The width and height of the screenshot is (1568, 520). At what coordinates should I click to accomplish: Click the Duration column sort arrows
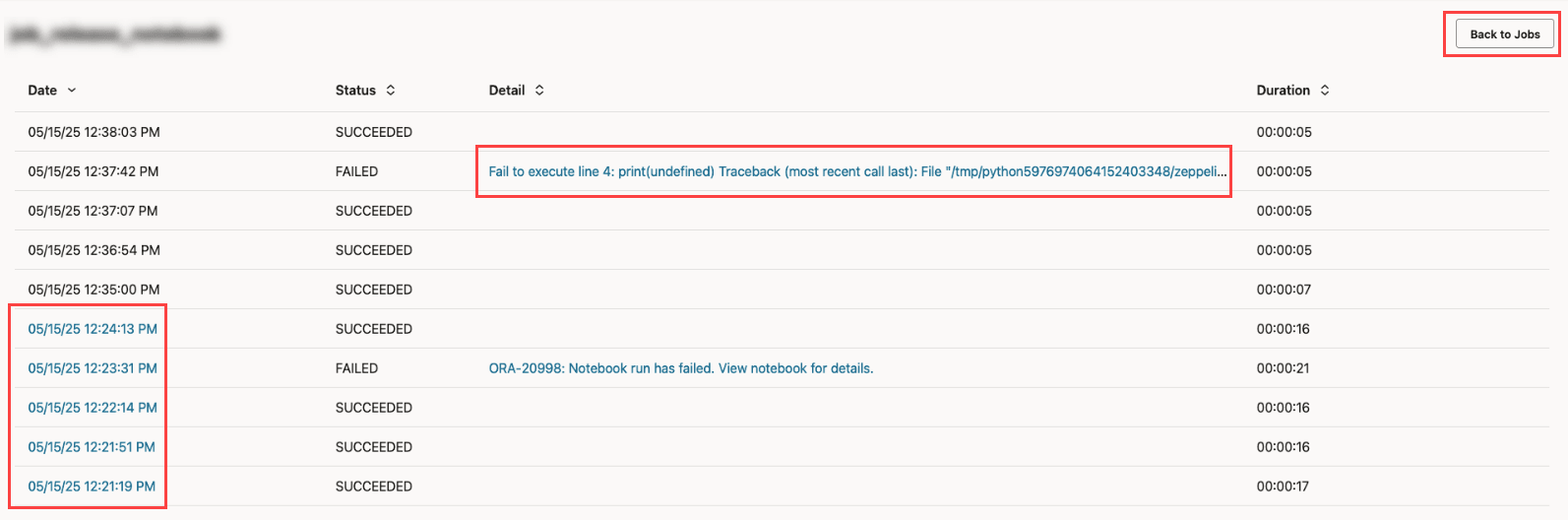(x=1325, y=91)
